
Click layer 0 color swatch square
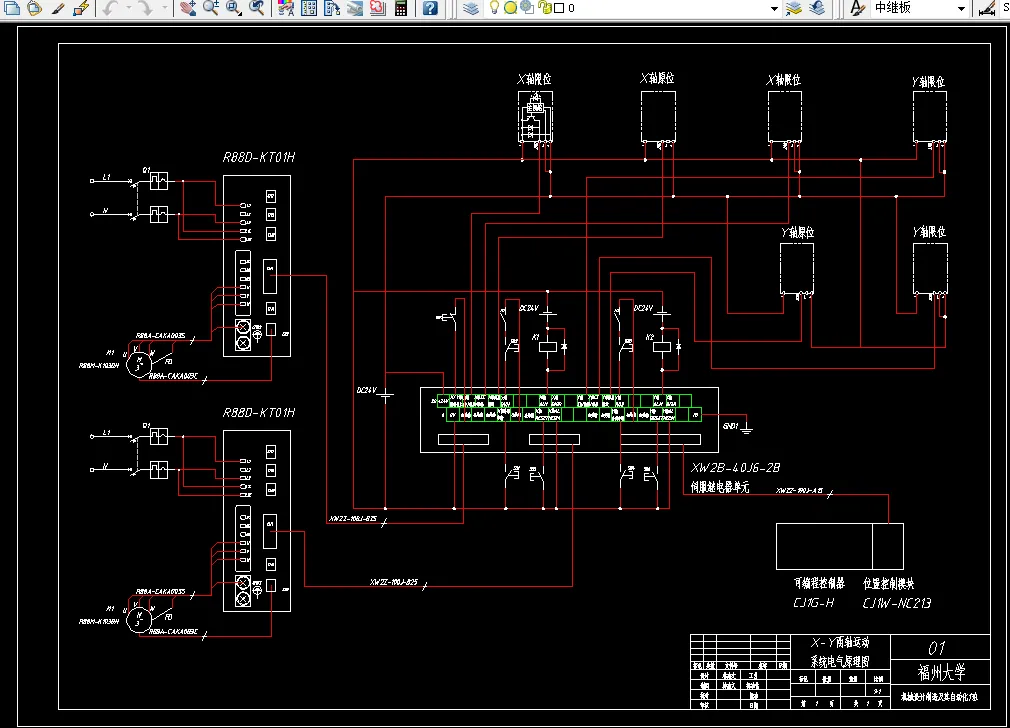click(x=559, y=8)
